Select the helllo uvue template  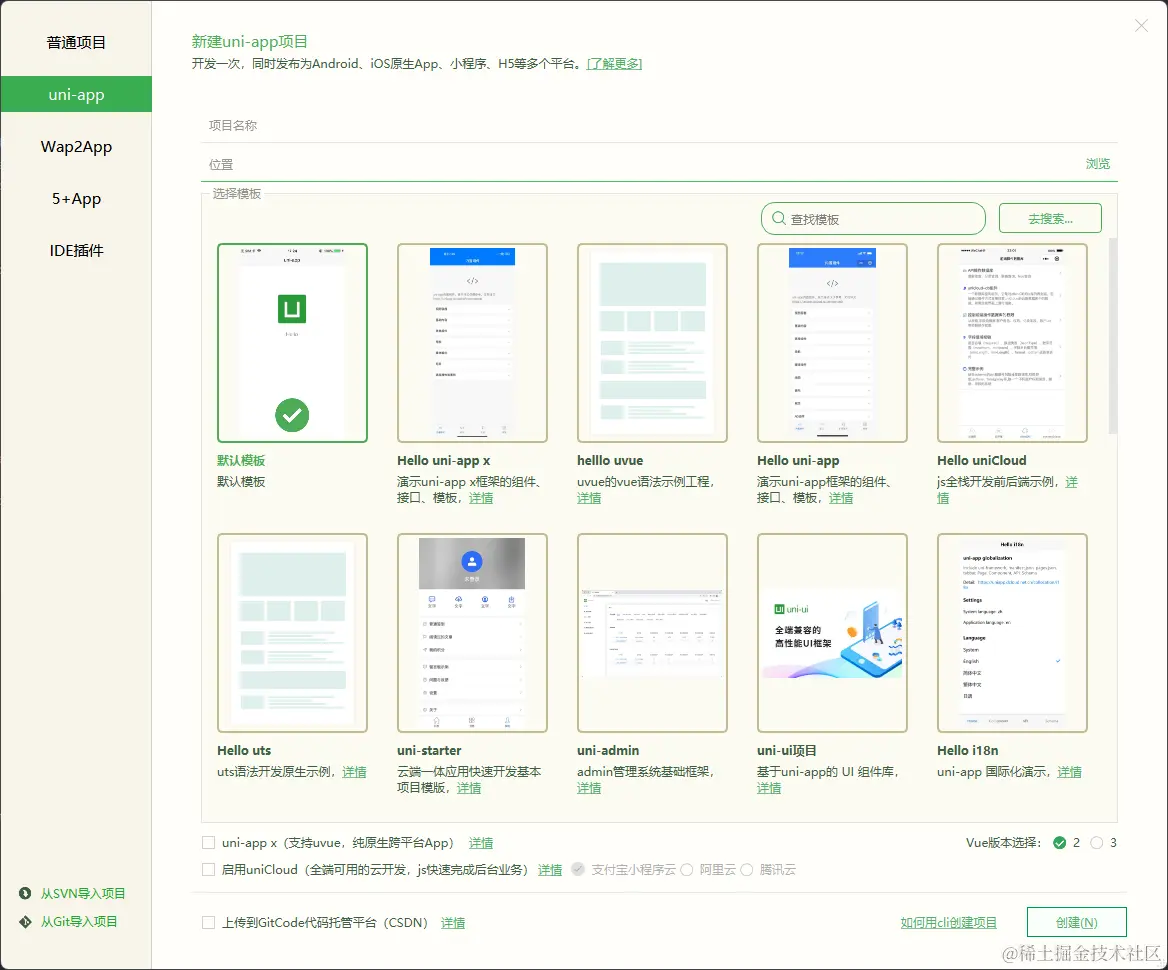(653, 343)
